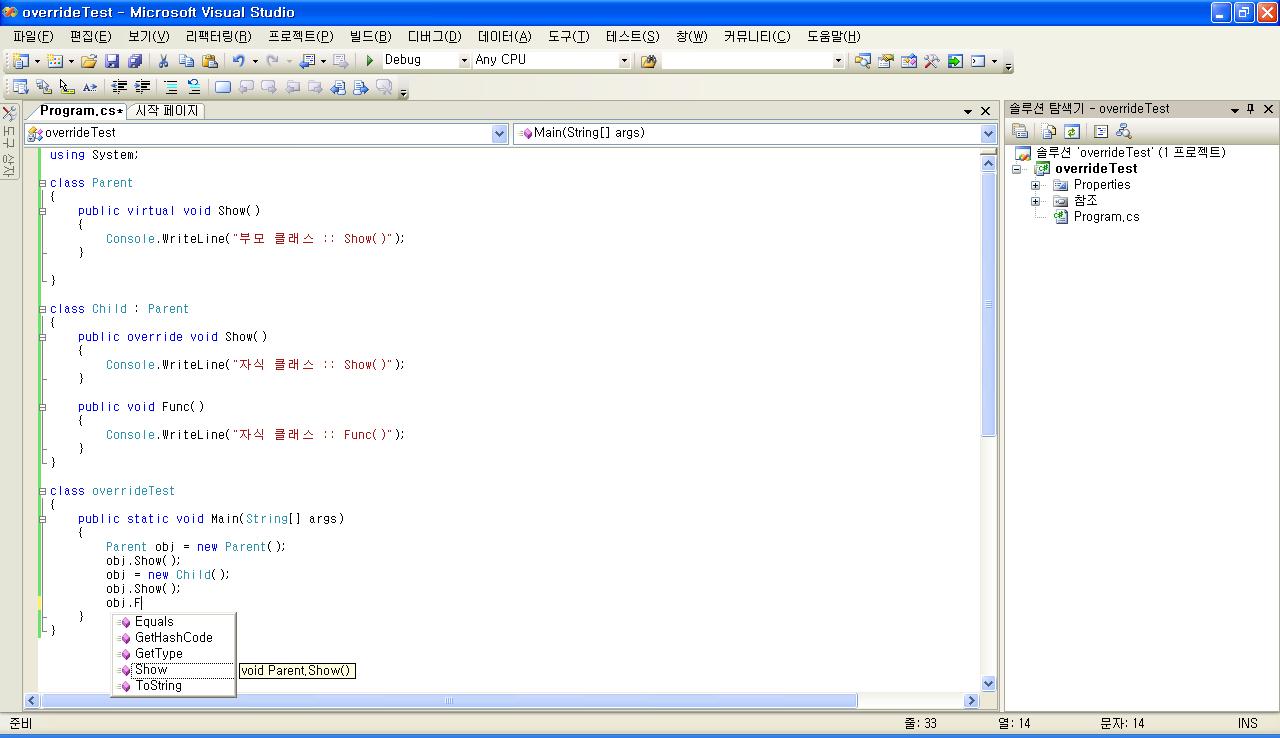This screenshot has height=738, width=1280.
Task: Clear all bookmarks icon
Action: click(x=384, y=87)
